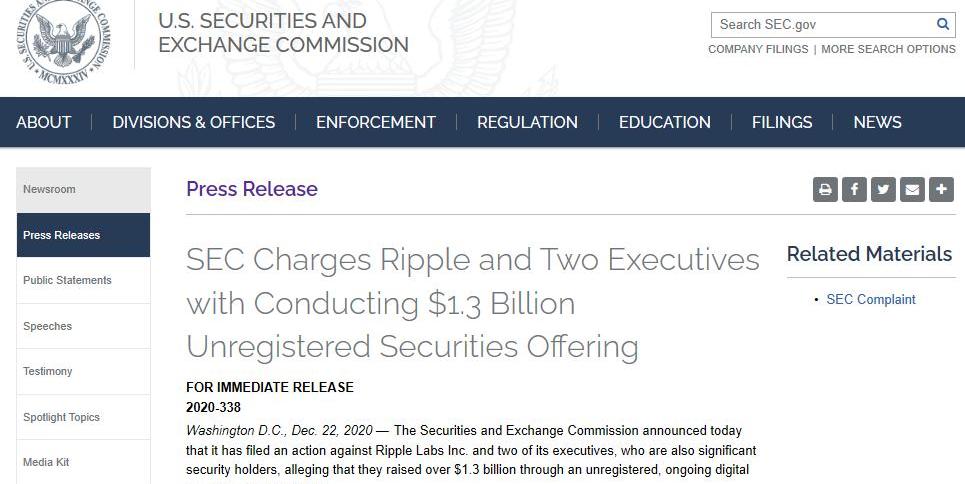Share the press release on Twitter
Viewport: 965px width, 484px height.
click(883, 189)
